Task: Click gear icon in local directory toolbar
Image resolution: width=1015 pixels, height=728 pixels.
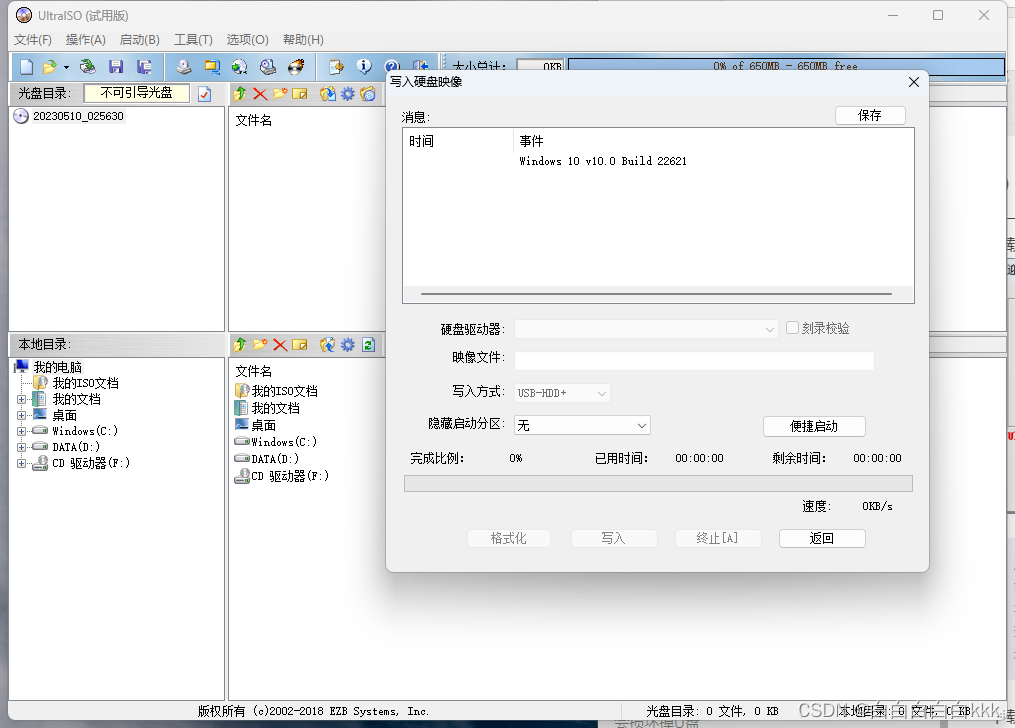Action: coord(348,345)
